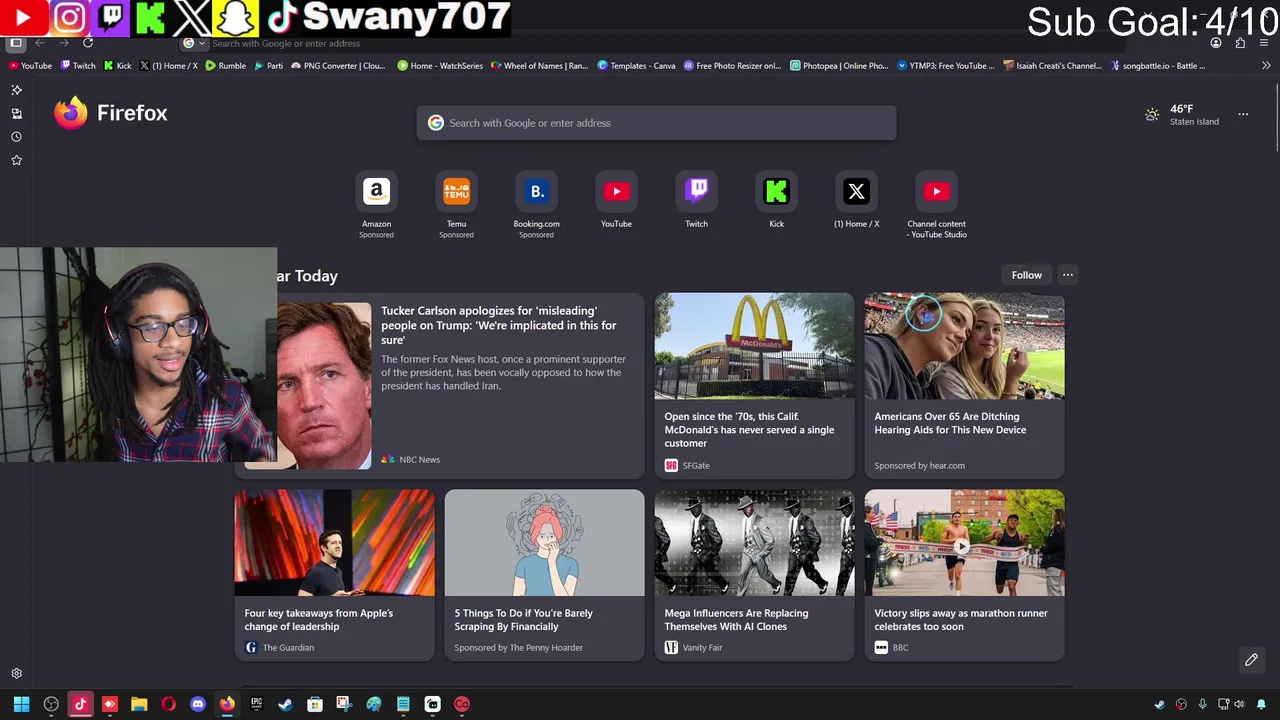The image size is (1280, 720).
Task: Open 5 Things To Do If Barely Scraping By
Action: pyautogui.click(x=524, y=620)
